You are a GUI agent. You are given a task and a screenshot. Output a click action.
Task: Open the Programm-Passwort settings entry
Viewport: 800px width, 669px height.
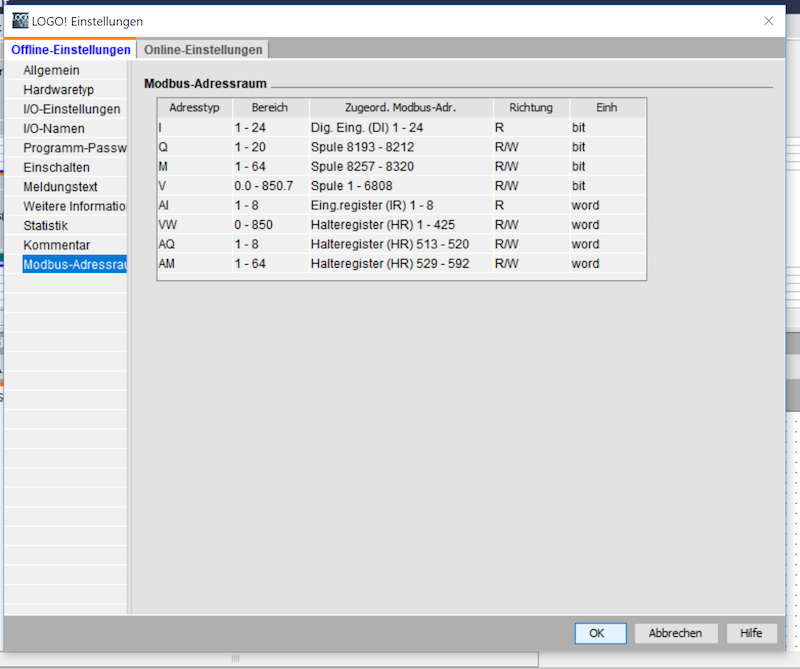pos(73,148)
